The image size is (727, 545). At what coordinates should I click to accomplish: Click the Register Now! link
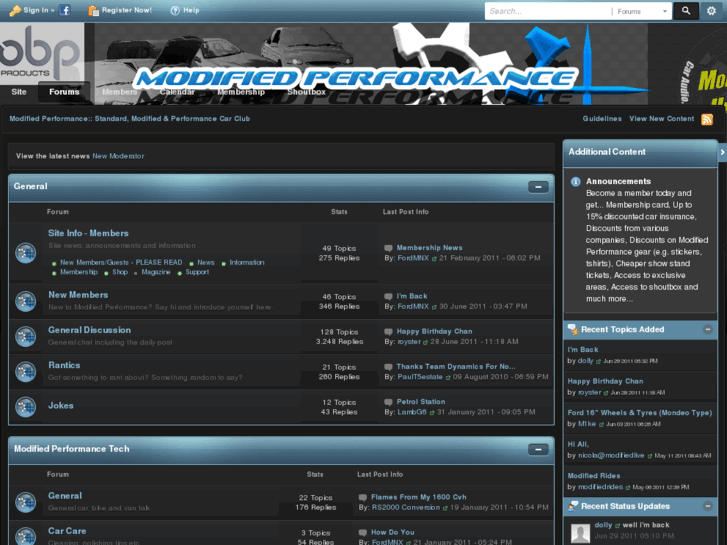[x=127, y=10]
